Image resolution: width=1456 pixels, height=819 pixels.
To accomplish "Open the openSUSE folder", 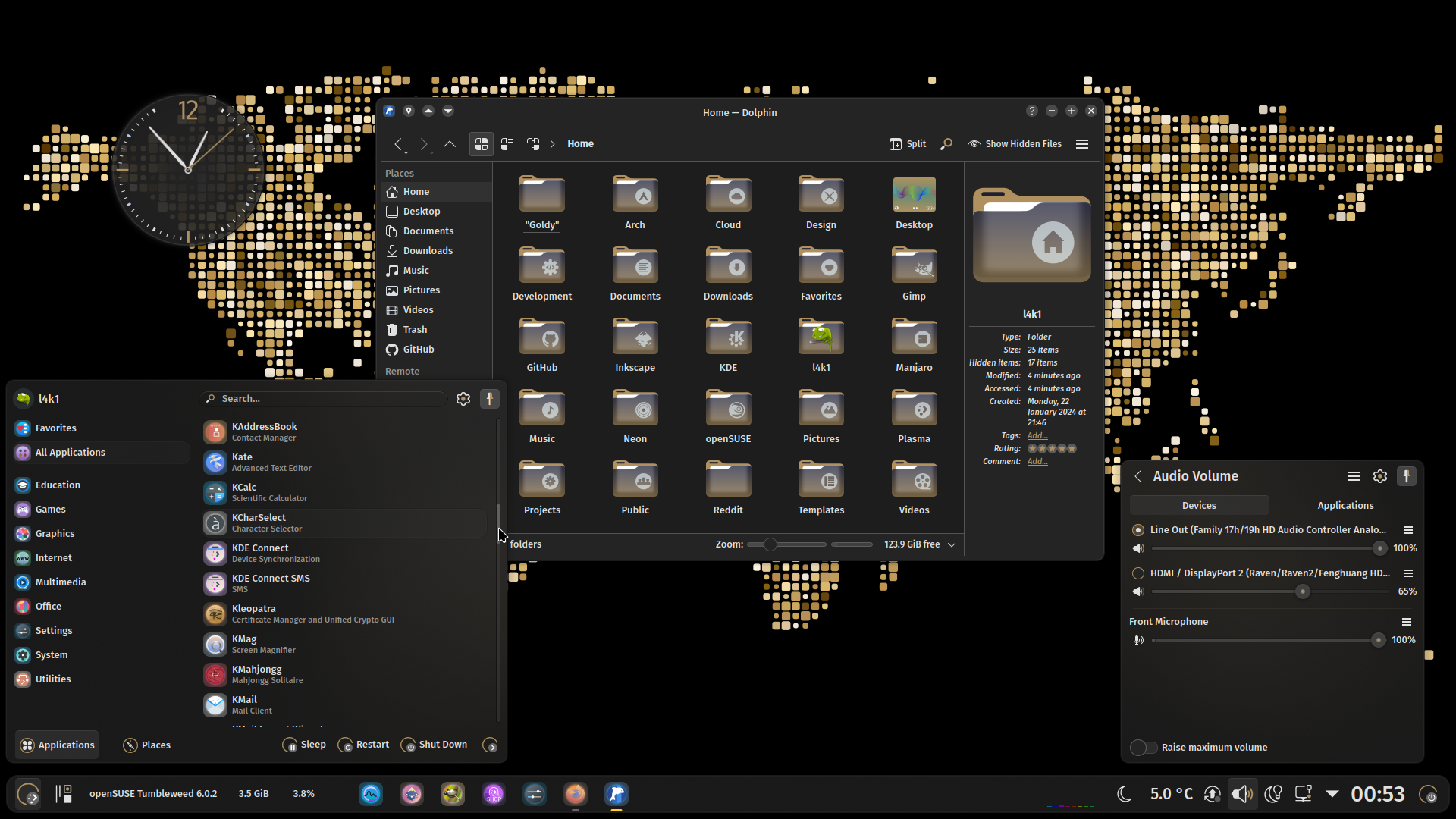I will pyautogui.click(x=728, y=416).
